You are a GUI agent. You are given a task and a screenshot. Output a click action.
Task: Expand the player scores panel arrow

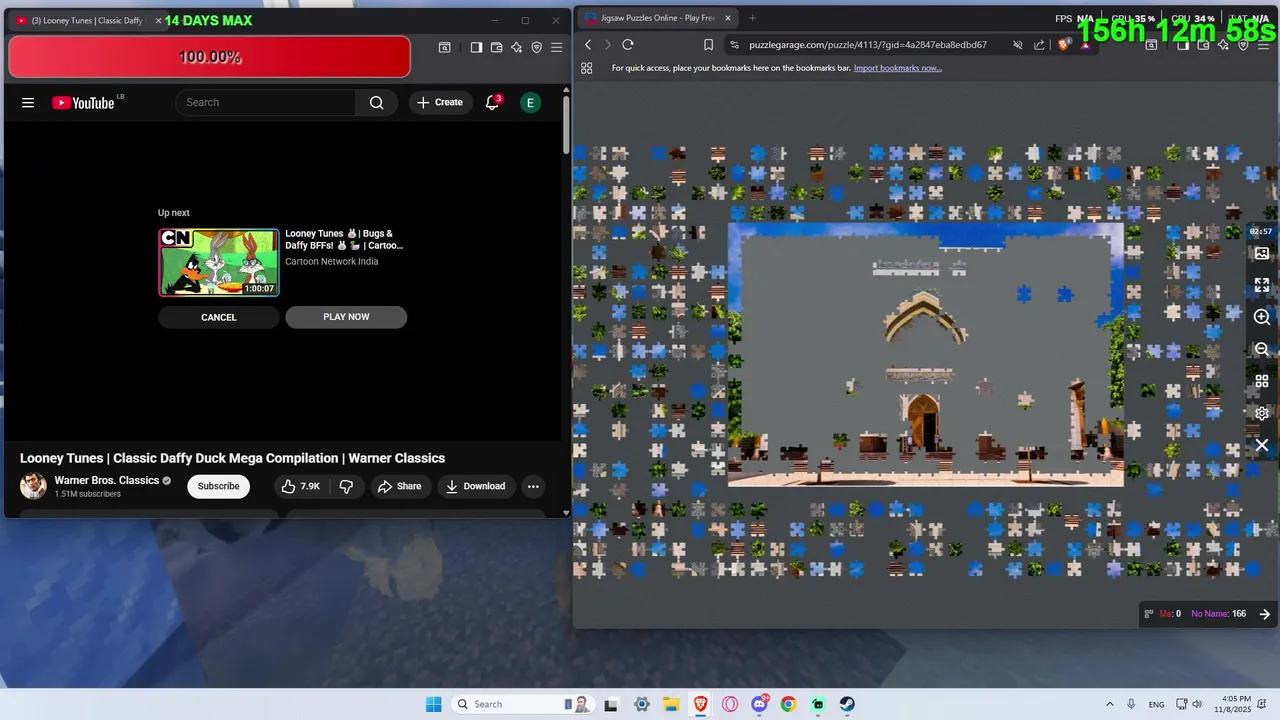pos(1264,614)
